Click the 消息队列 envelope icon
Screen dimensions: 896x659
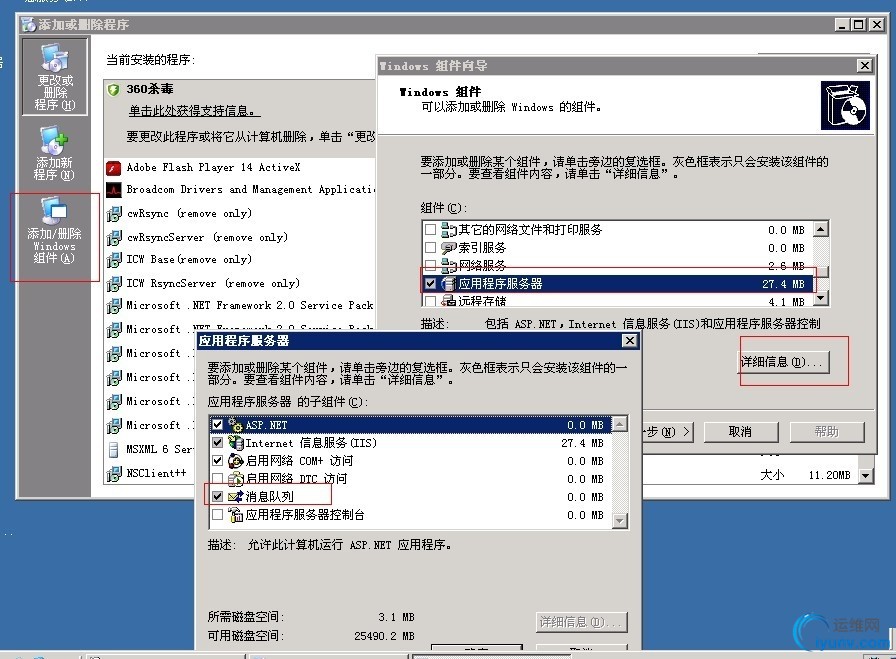(x=235, y=497)
